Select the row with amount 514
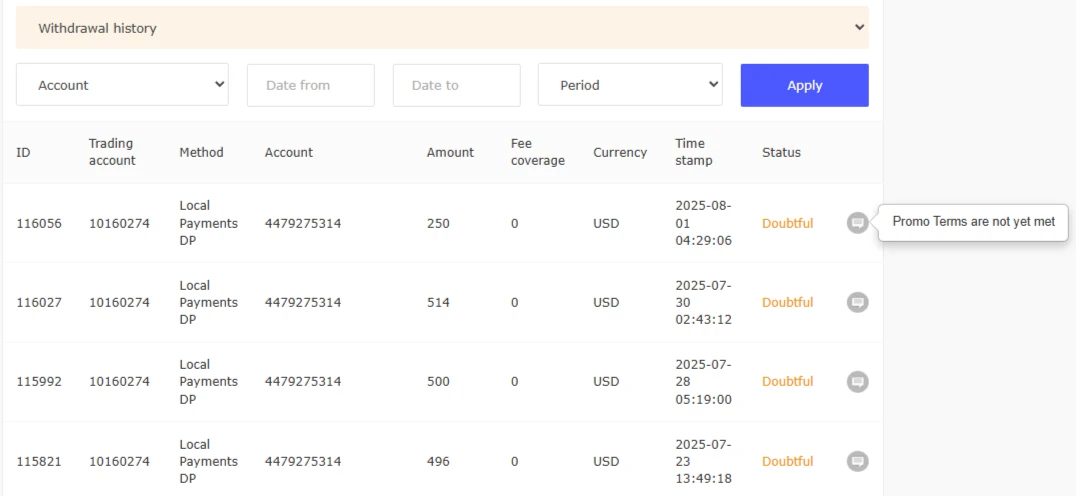This screenshot has height=496, width=1076. coord(439,302)
